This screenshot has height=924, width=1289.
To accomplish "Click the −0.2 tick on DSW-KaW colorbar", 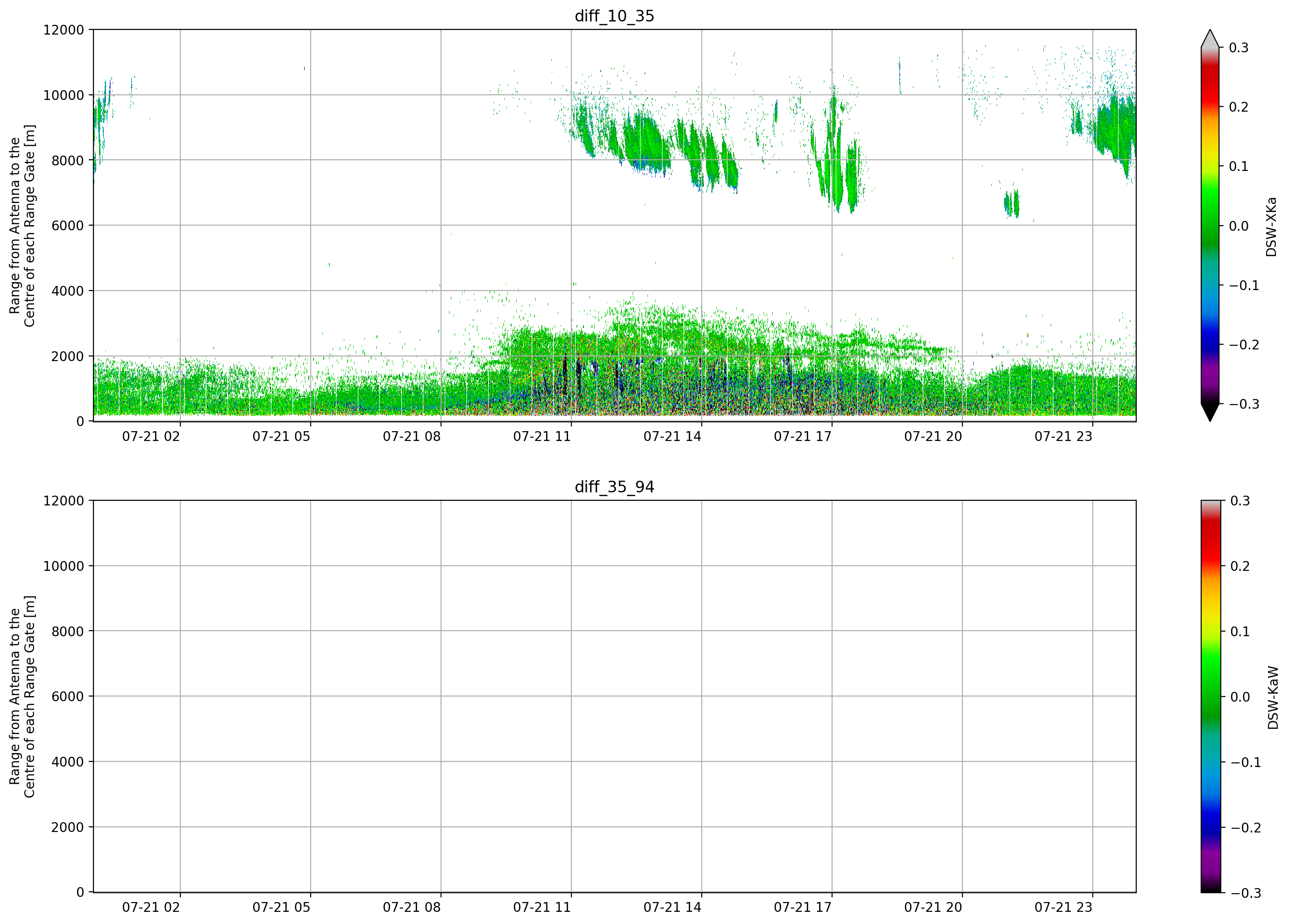I will tap(1246, 827).
